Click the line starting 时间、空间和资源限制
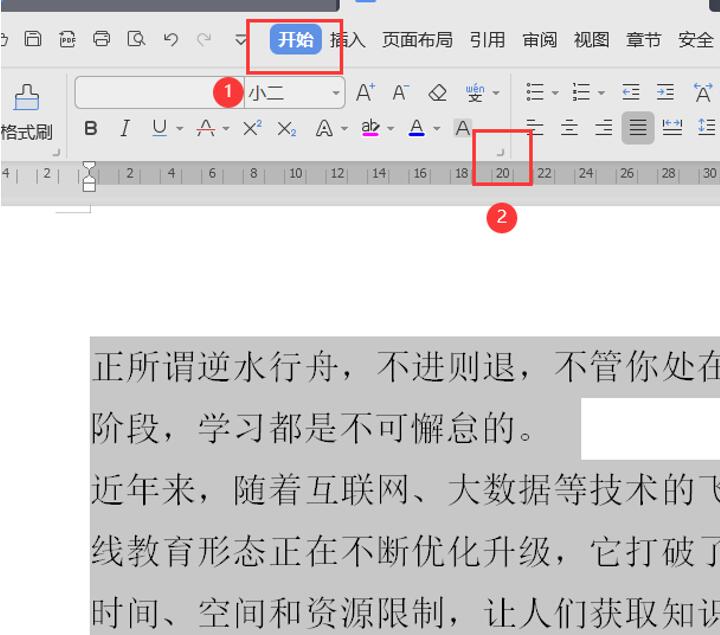Image resolution: width=720 pixels, height=635 pixels. [405, 612]
